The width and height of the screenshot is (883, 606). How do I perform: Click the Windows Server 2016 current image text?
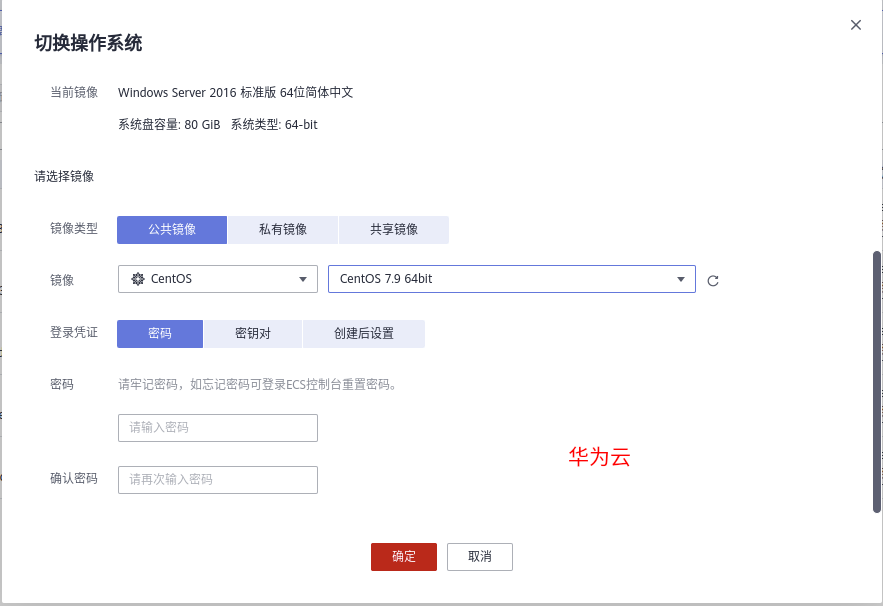(x=235, y=93)
